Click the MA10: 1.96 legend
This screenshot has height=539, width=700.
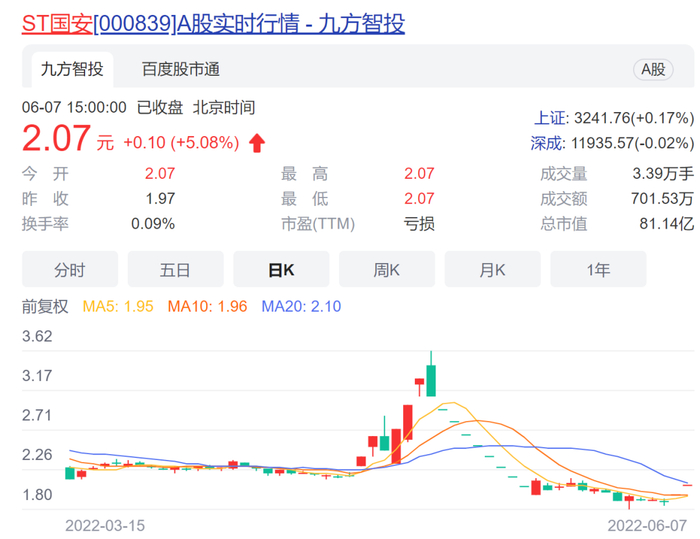tap(207, 306)
